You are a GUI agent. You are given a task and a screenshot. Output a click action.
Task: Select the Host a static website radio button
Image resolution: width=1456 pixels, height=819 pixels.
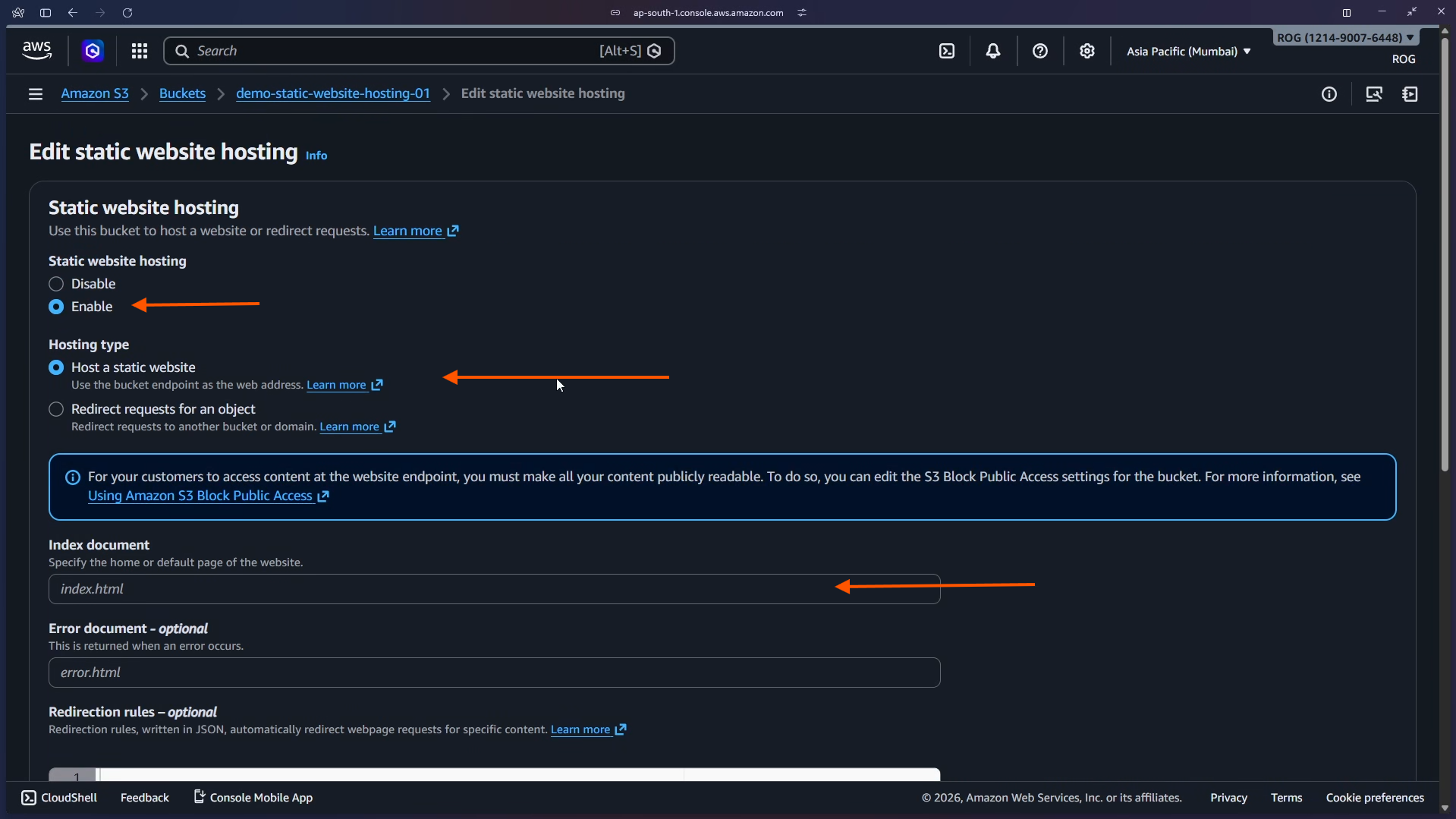[x=56, y=367]
